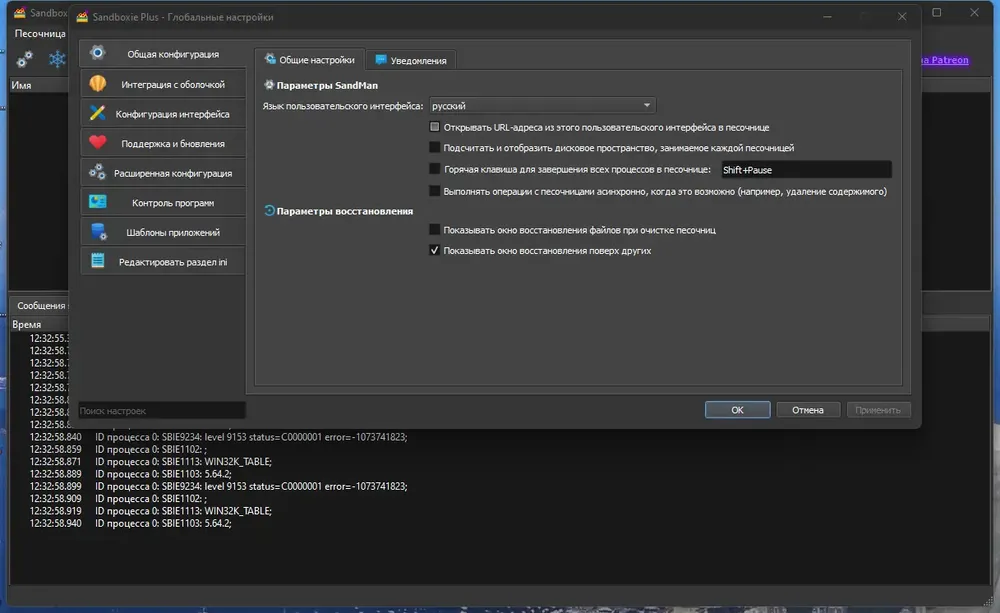Uncheck show recovery window on top of others

tap(434, 250)
